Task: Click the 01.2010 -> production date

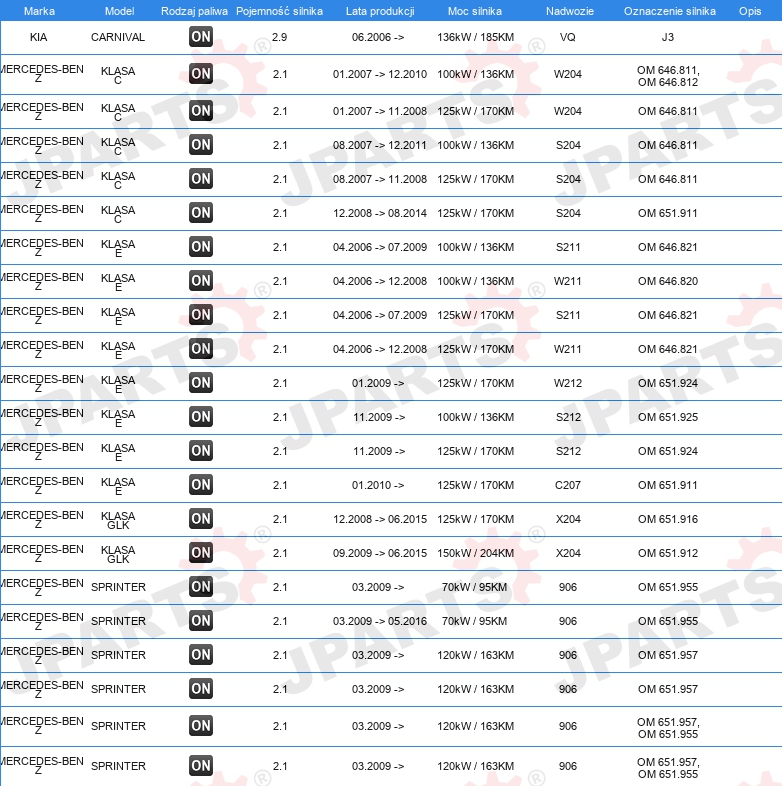Action: (378, 485)
